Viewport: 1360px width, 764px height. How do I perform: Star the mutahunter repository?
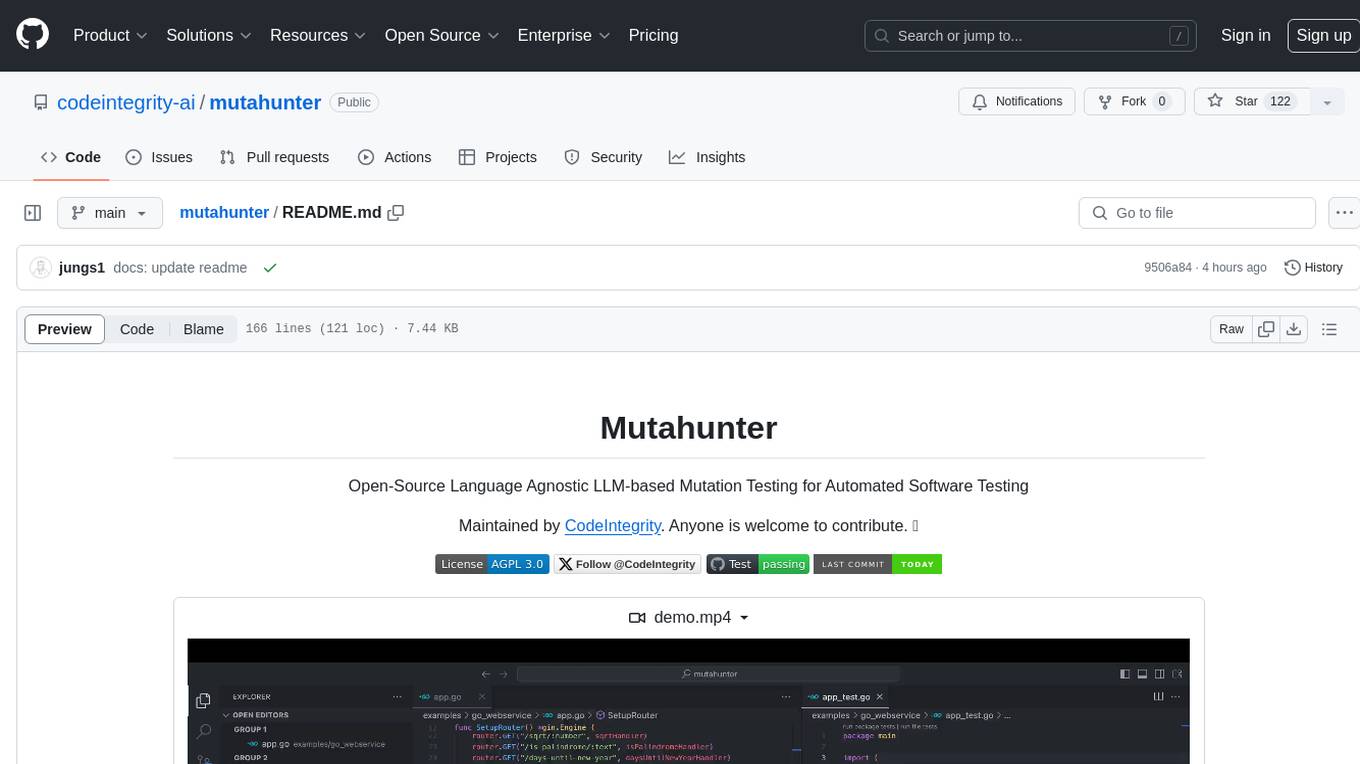(x=1252, y=102)
